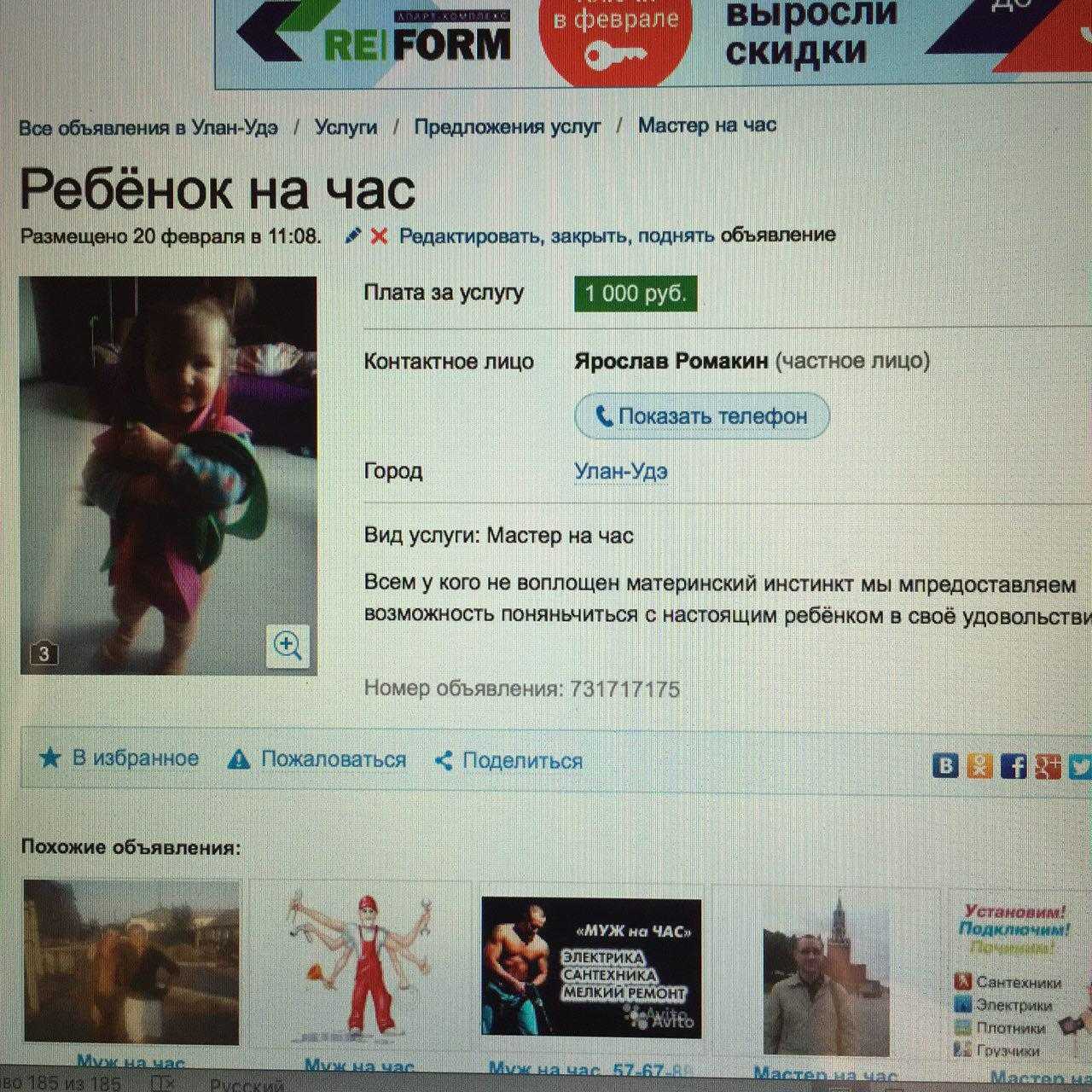Share via Odnoklassniki orange icon
Image resolution: width=1092 pixels, height=1092 pixels.
(x=980, y=765)
